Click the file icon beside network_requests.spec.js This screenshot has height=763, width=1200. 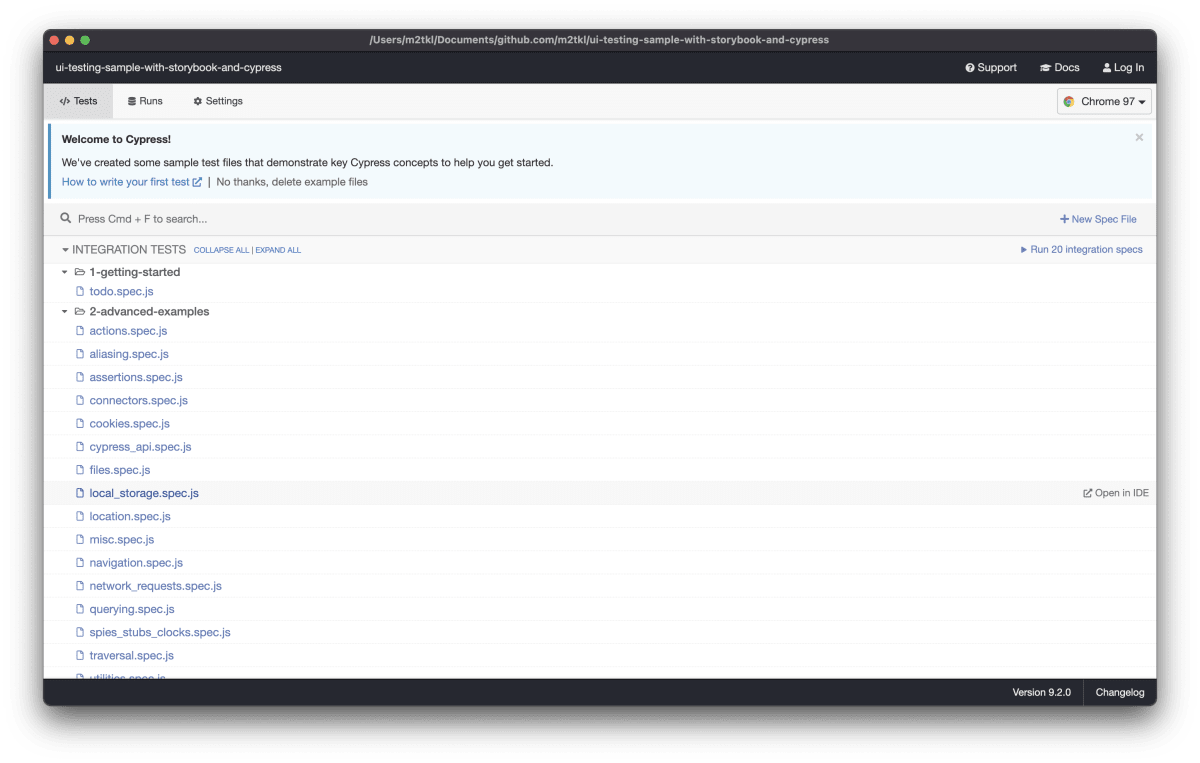coord(80,586)
